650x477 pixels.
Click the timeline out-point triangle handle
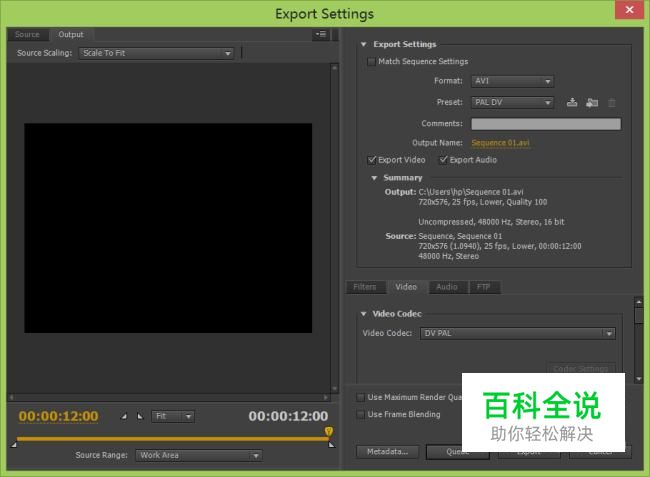pos(332,445)
